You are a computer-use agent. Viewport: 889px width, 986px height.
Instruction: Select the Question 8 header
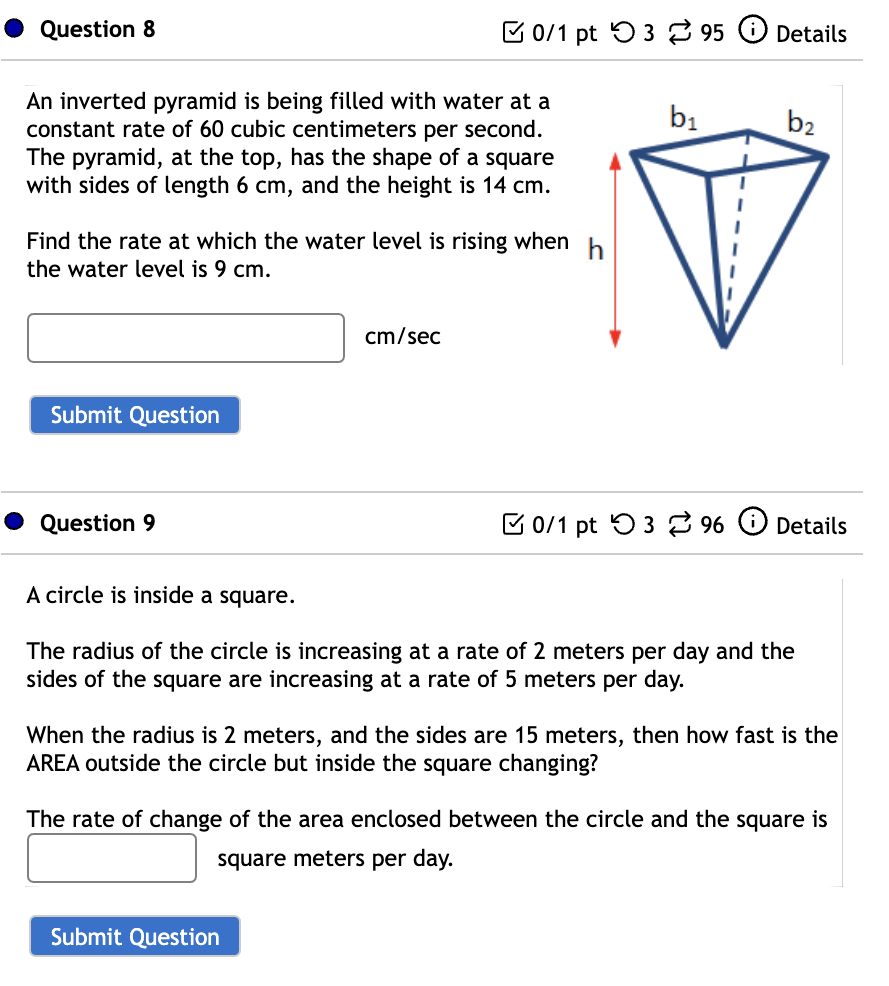point(97,29)
